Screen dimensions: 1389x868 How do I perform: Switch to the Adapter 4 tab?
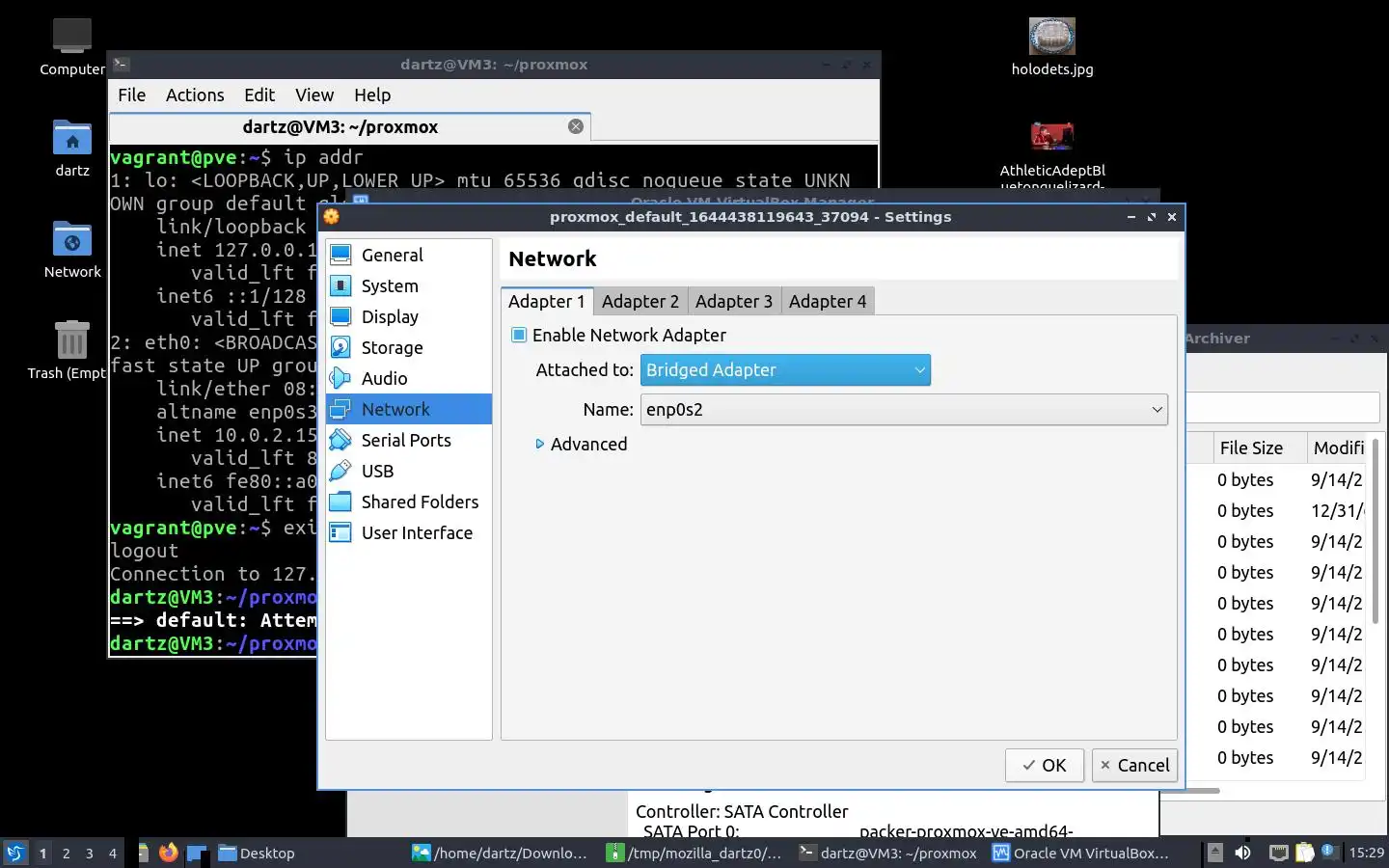(x=828, y=301)
